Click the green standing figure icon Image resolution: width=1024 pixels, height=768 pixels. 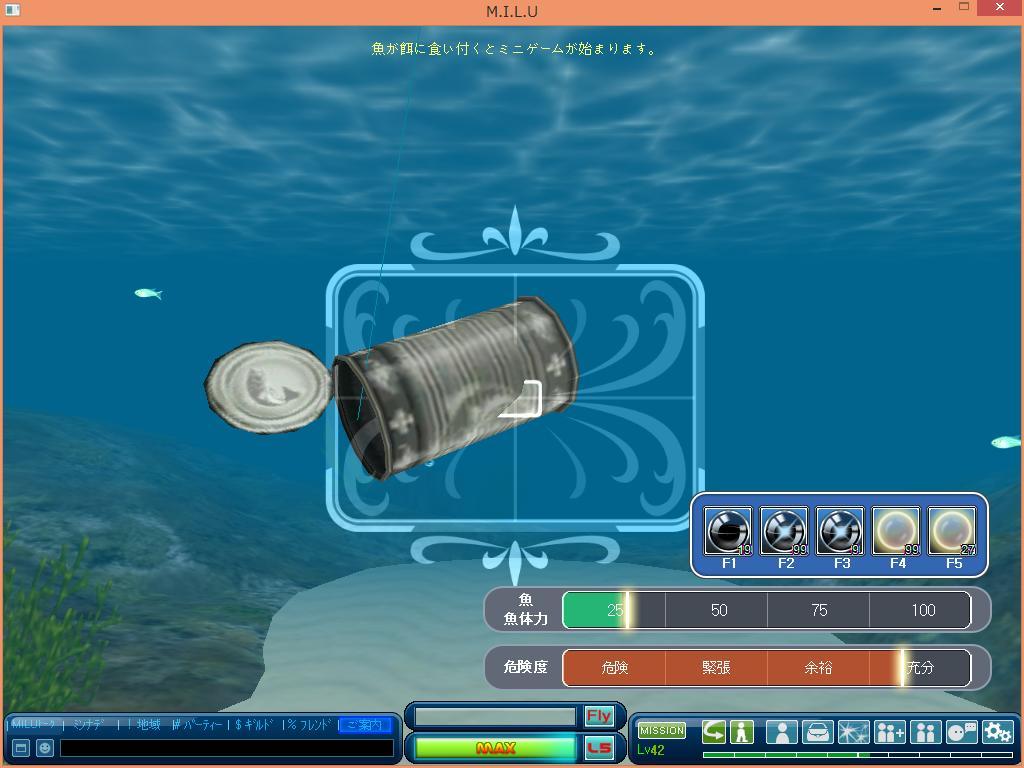click(x=742, y=731)
